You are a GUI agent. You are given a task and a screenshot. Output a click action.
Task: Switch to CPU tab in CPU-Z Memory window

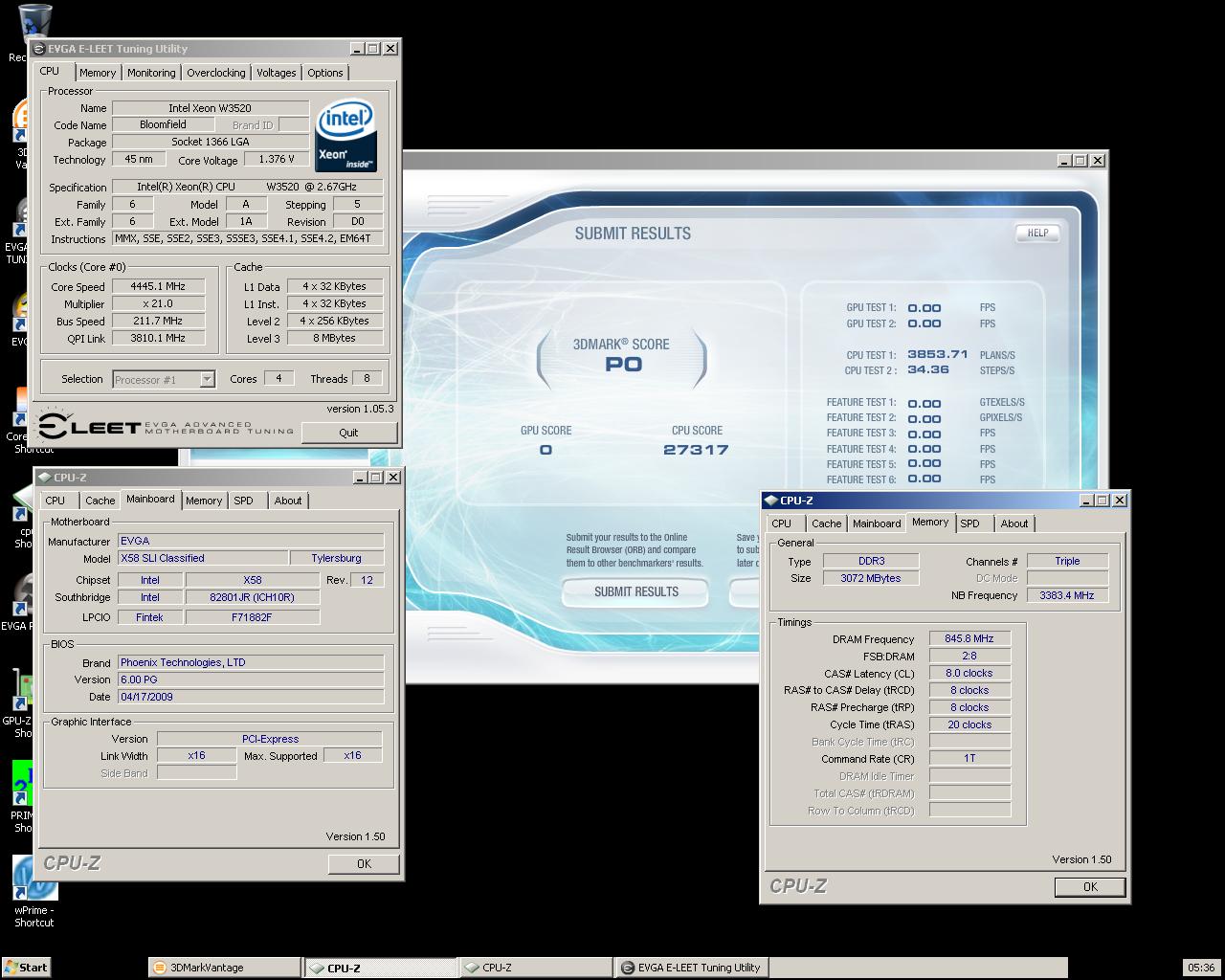pos(782,523)
